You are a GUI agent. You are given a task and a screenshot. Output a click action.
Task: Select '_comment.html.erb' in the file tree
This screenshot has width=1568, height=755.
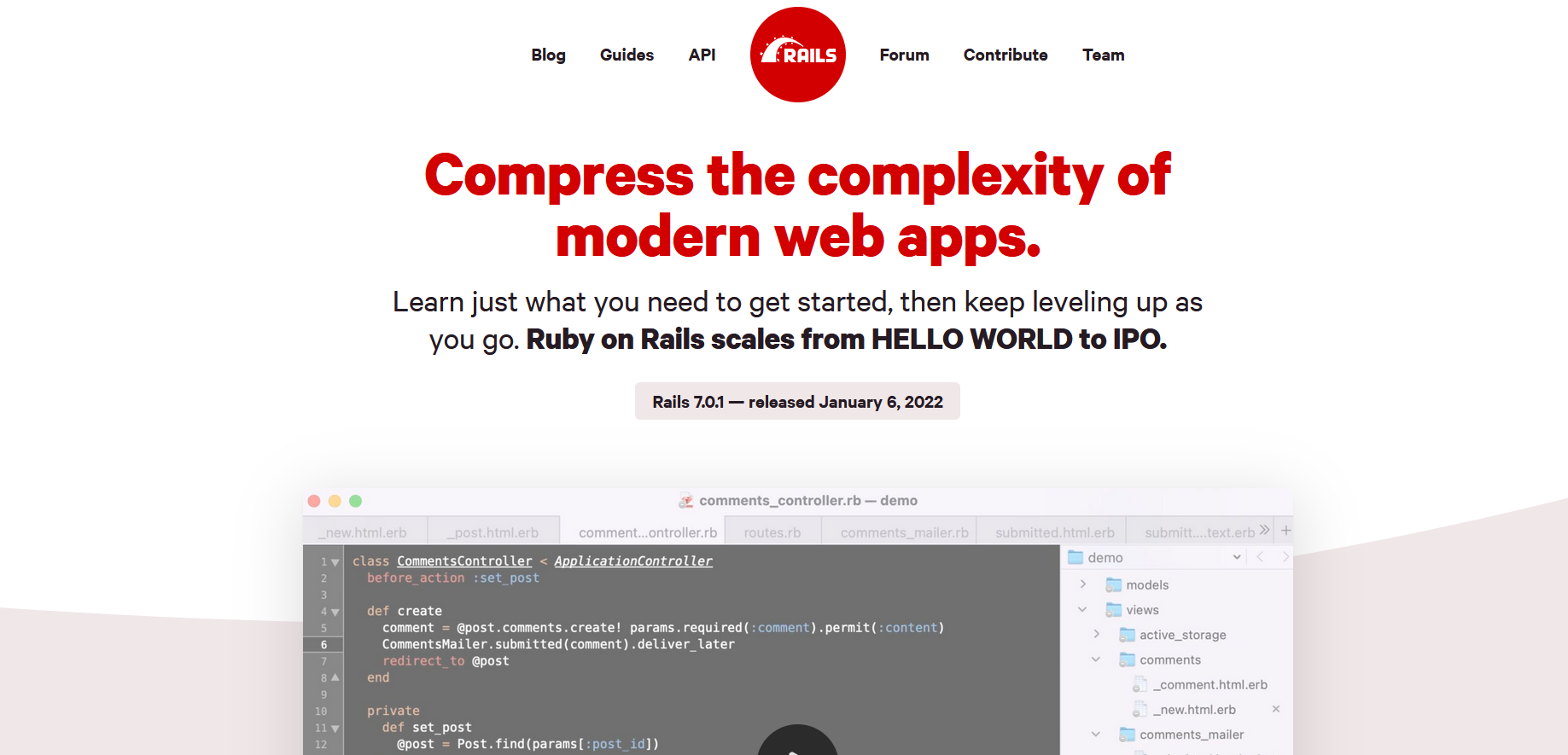pyautogui.click(x=1210, y=684)
